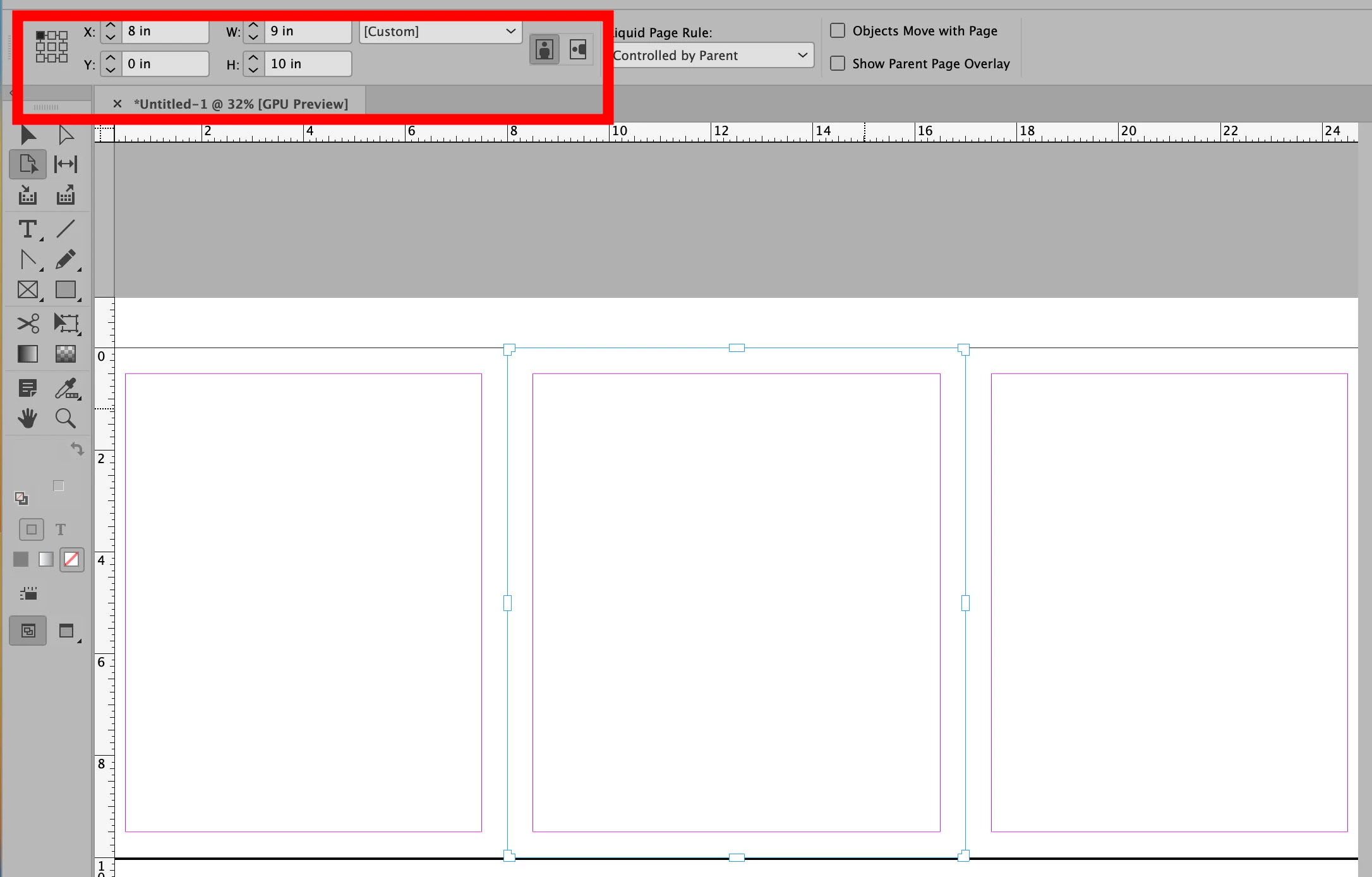Select the Type tool
This screenshot has width=1372, height=877.
[27, 229]
